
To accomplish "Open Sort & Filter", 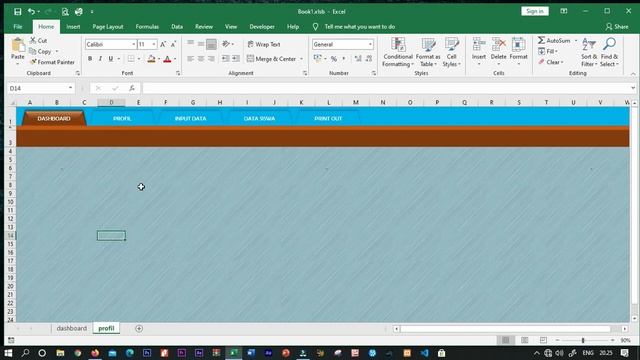I will click(x=589, y=52).
